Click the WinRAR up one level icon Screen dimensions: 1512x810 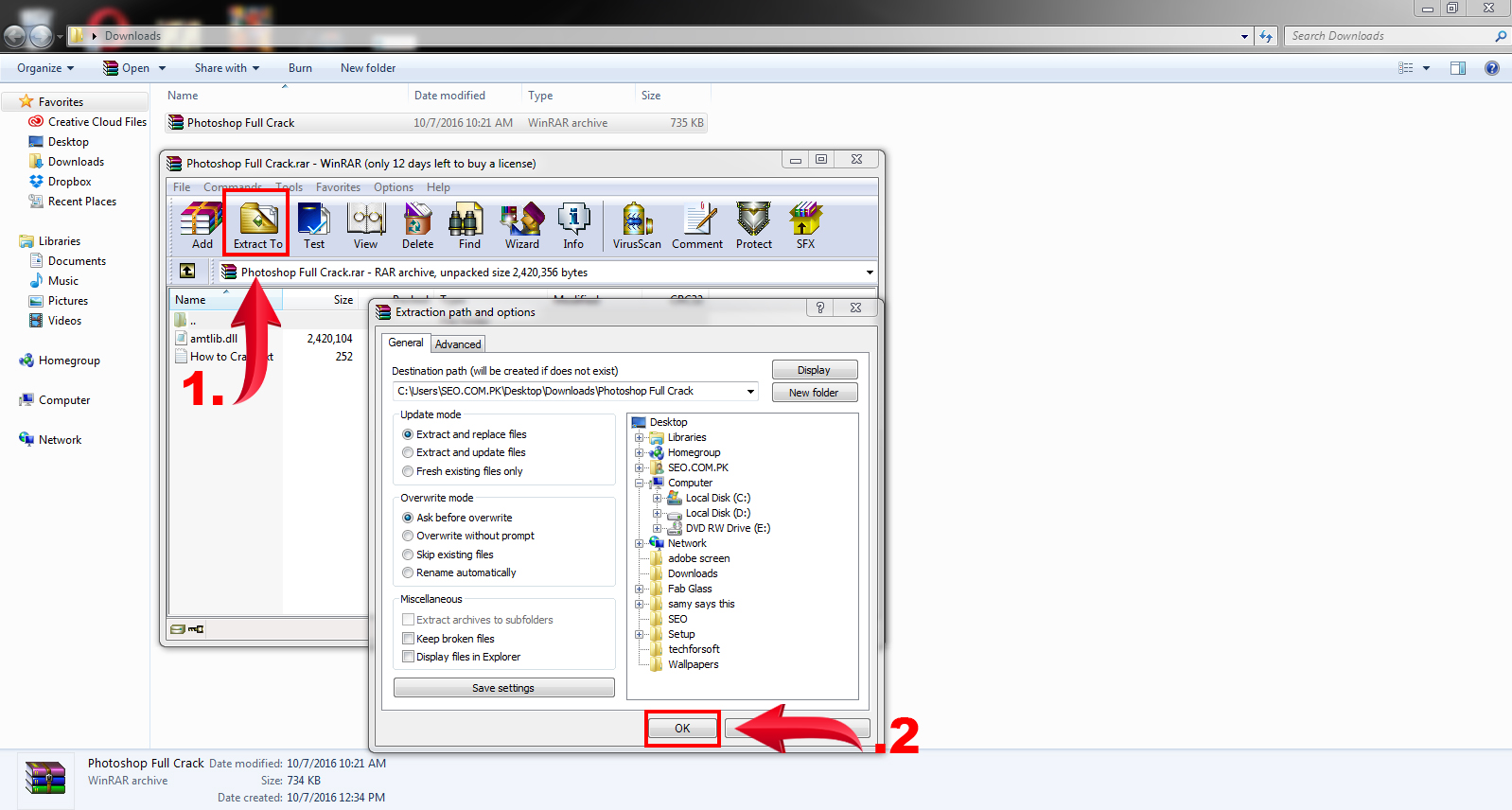(187, 272)
